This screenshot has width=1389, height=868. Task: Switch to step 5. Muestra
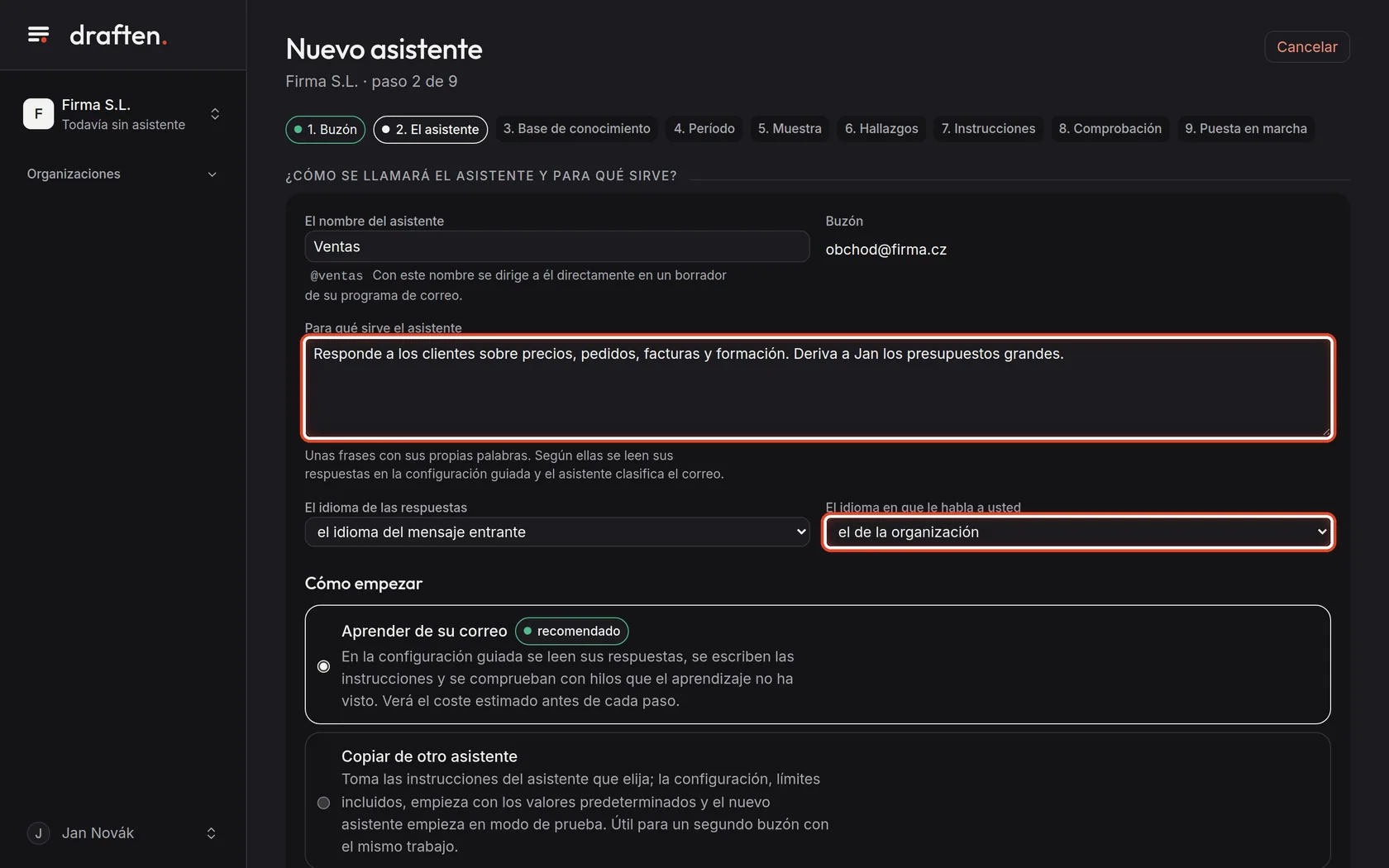point(790,129)
